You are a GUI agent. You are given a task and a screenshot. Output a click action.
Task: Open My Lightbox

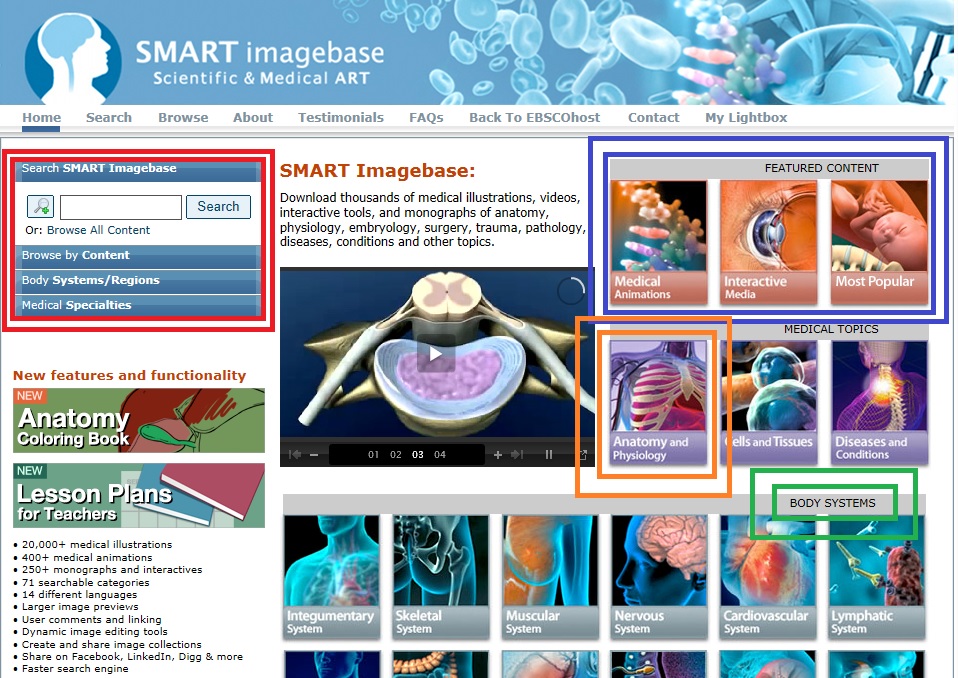click(x=746, y=117)
